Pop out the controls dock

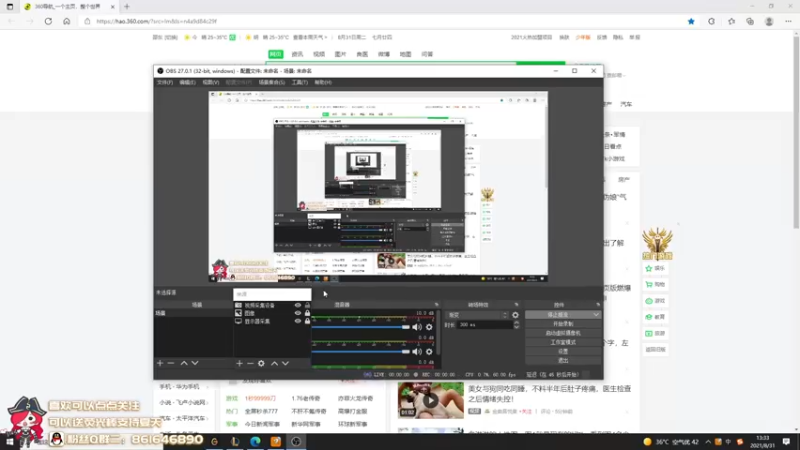click(598, 305)
